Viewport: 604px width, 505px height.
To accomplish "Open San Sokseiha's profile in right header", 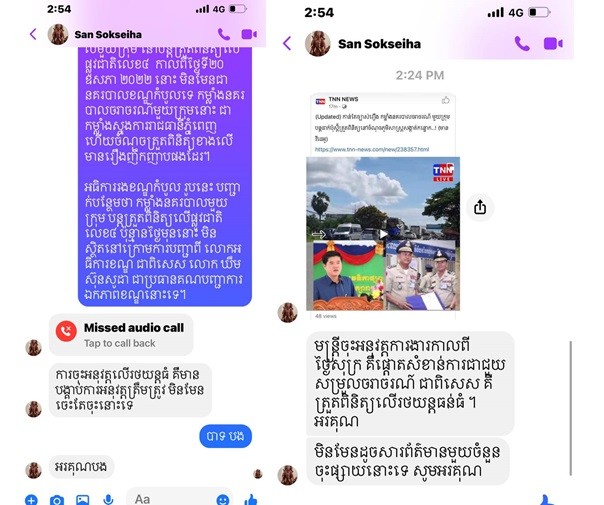I will pyautogui.click(x=379, y=44).
